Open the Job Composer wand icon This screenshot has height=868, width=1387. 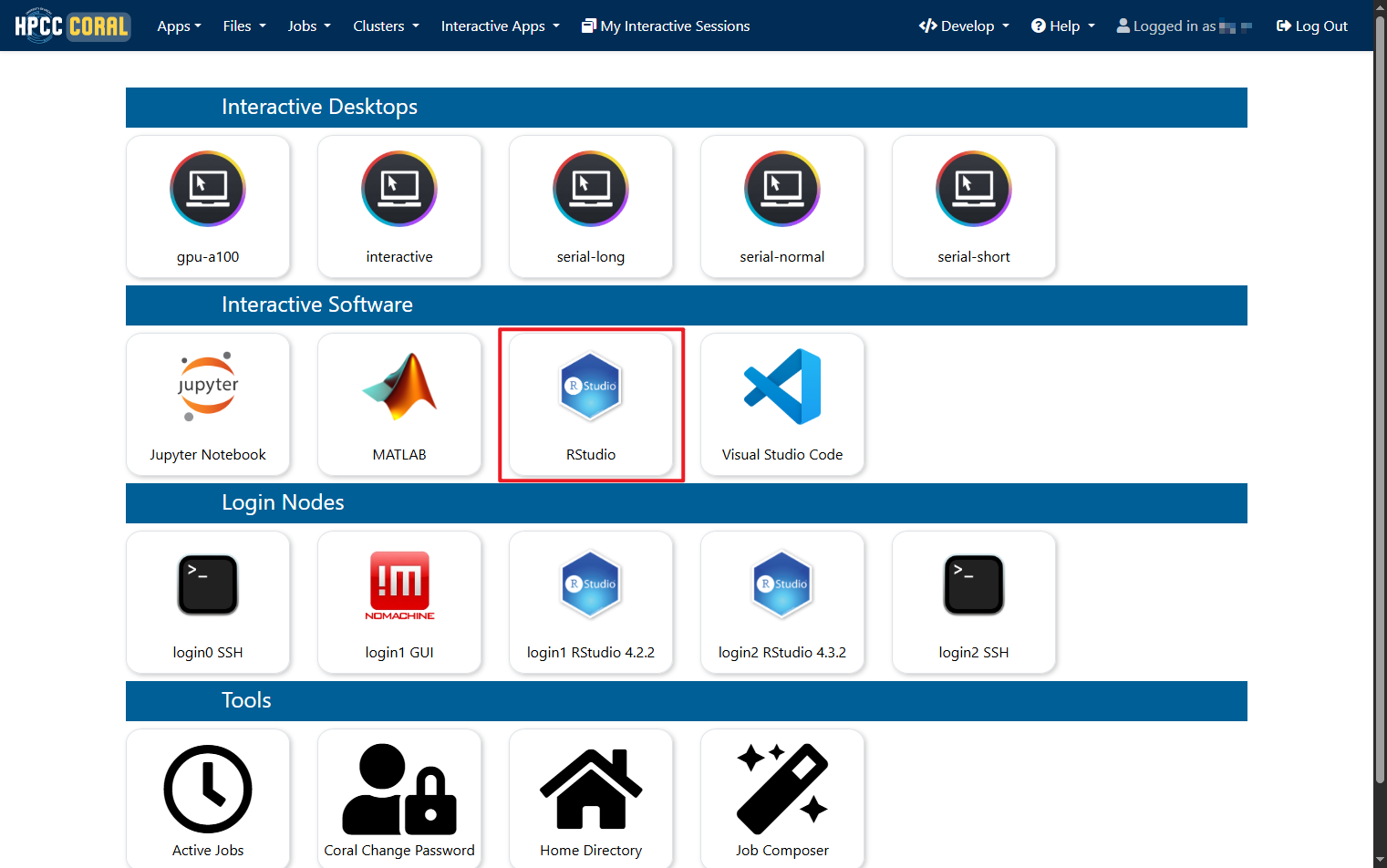tap(782, 790)
